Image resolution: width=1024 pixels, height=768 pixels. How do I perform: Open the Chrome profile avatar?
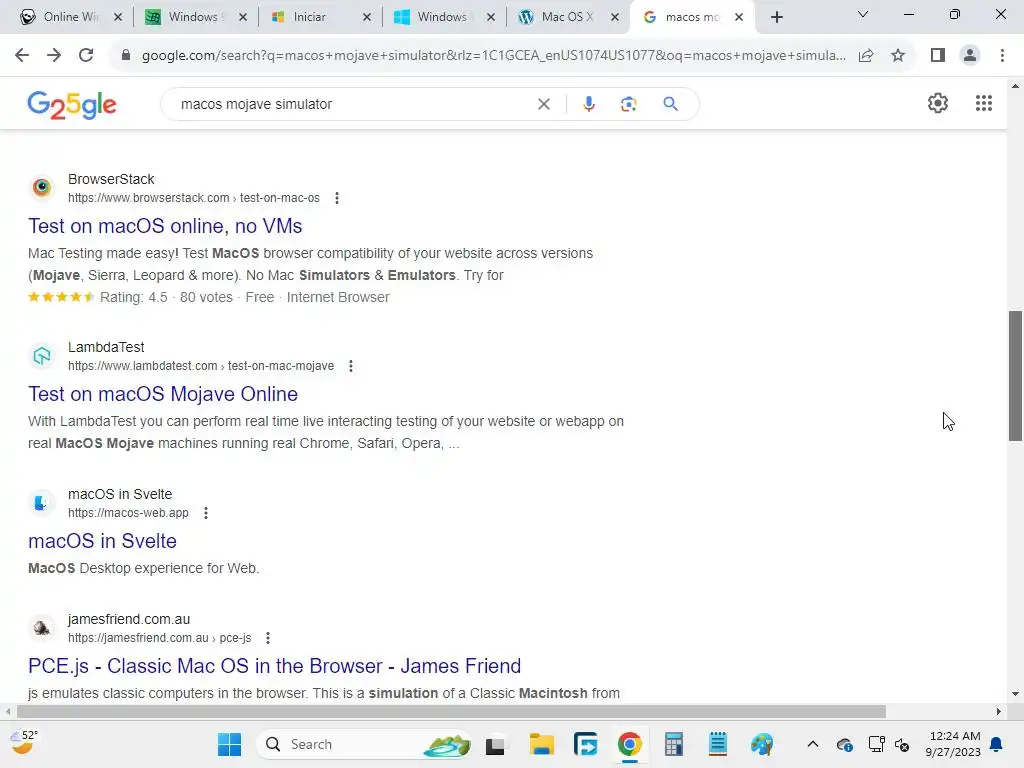coord(970,56)
